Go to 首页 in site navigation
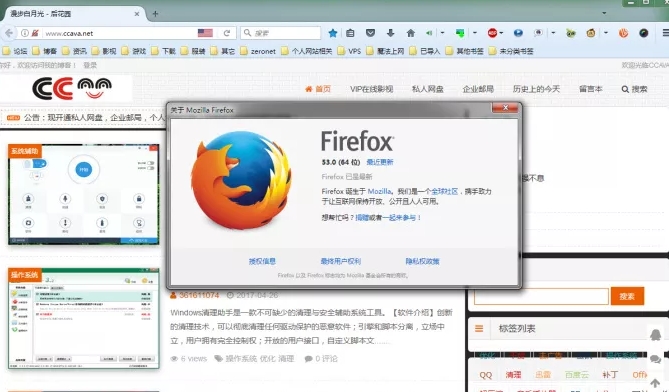This screenshot has height=392, width=669. (x=318, y=89)
